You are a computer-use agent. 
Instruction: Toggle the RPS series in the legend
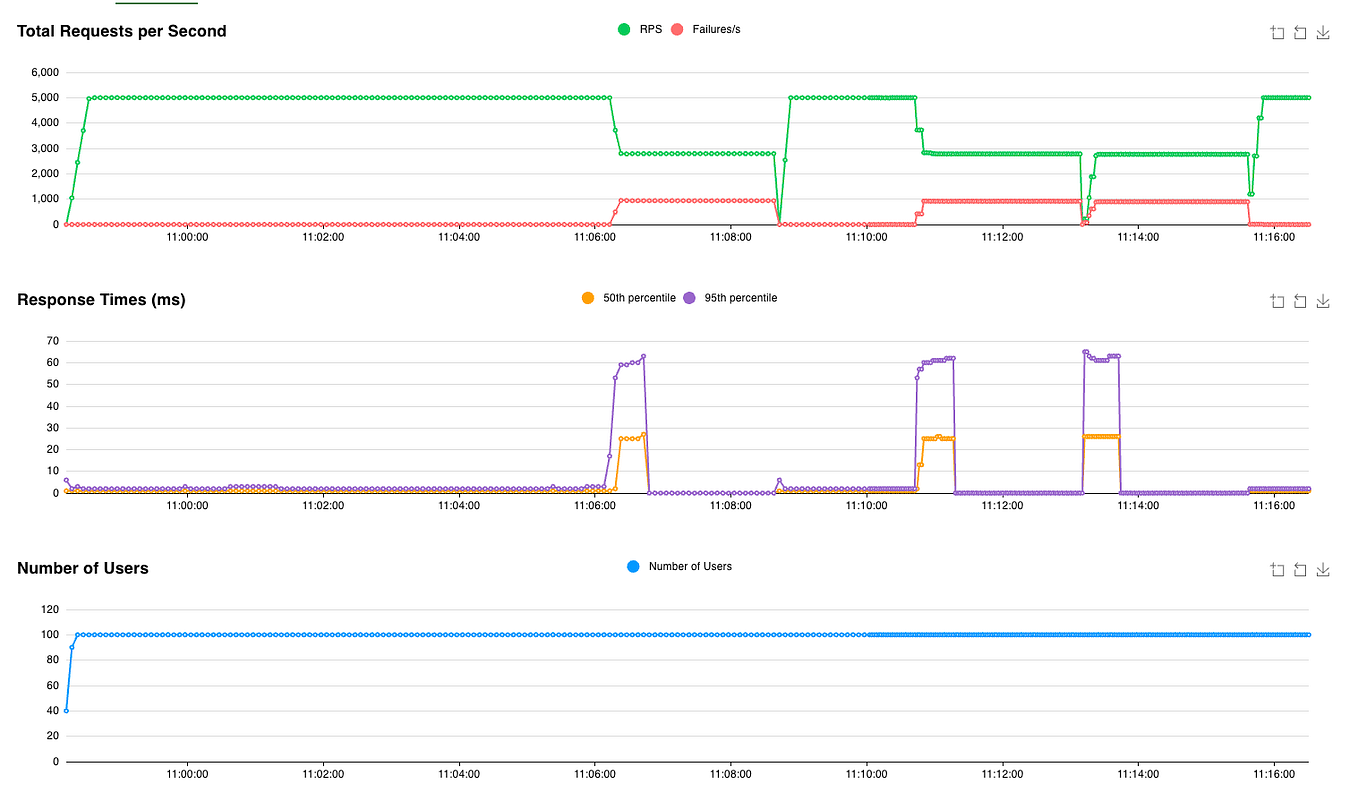644,29
